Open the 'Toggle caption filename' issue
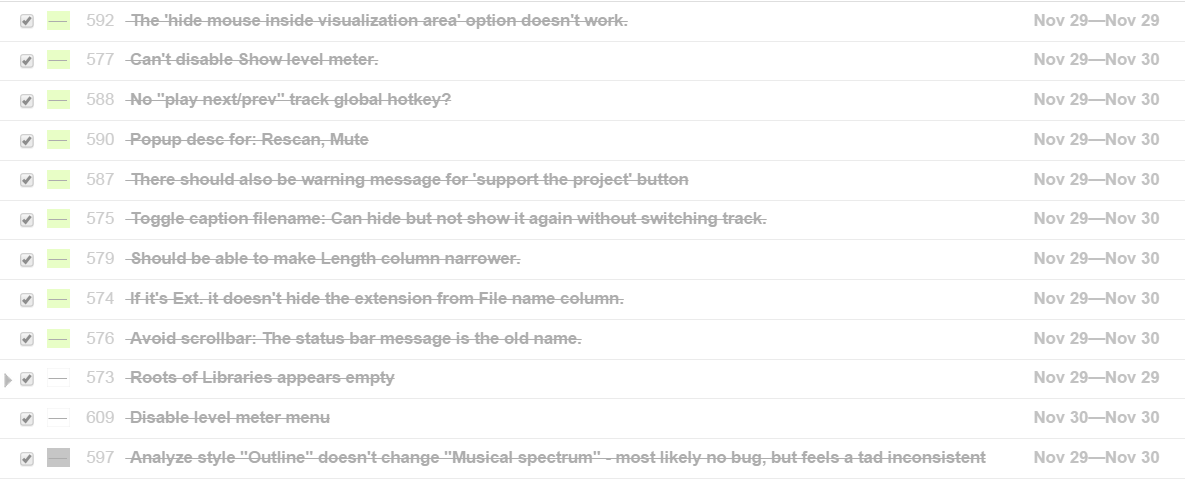 pos(448,218)
